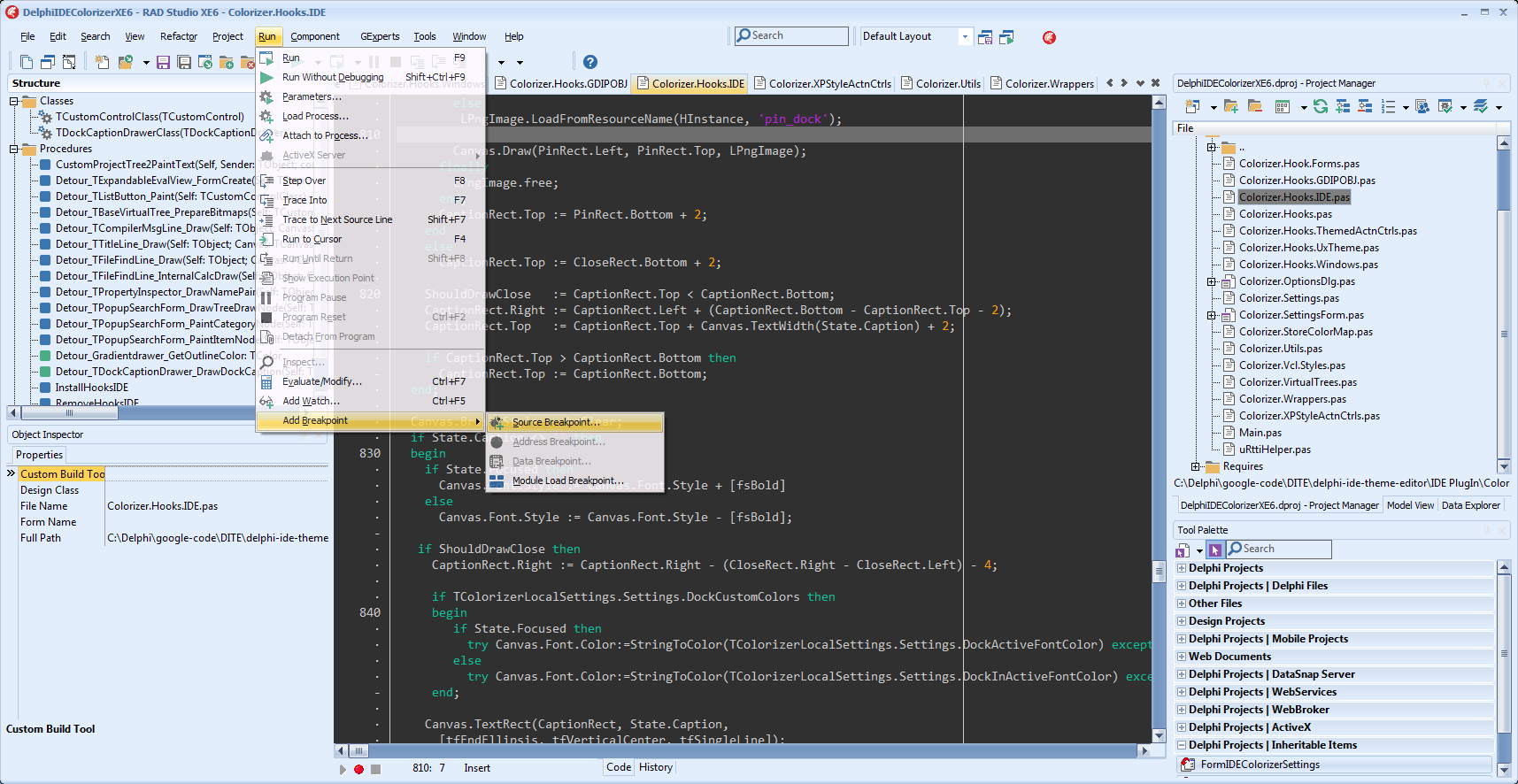Select Main.pas in Project Manager

[x=1260, y=433]
